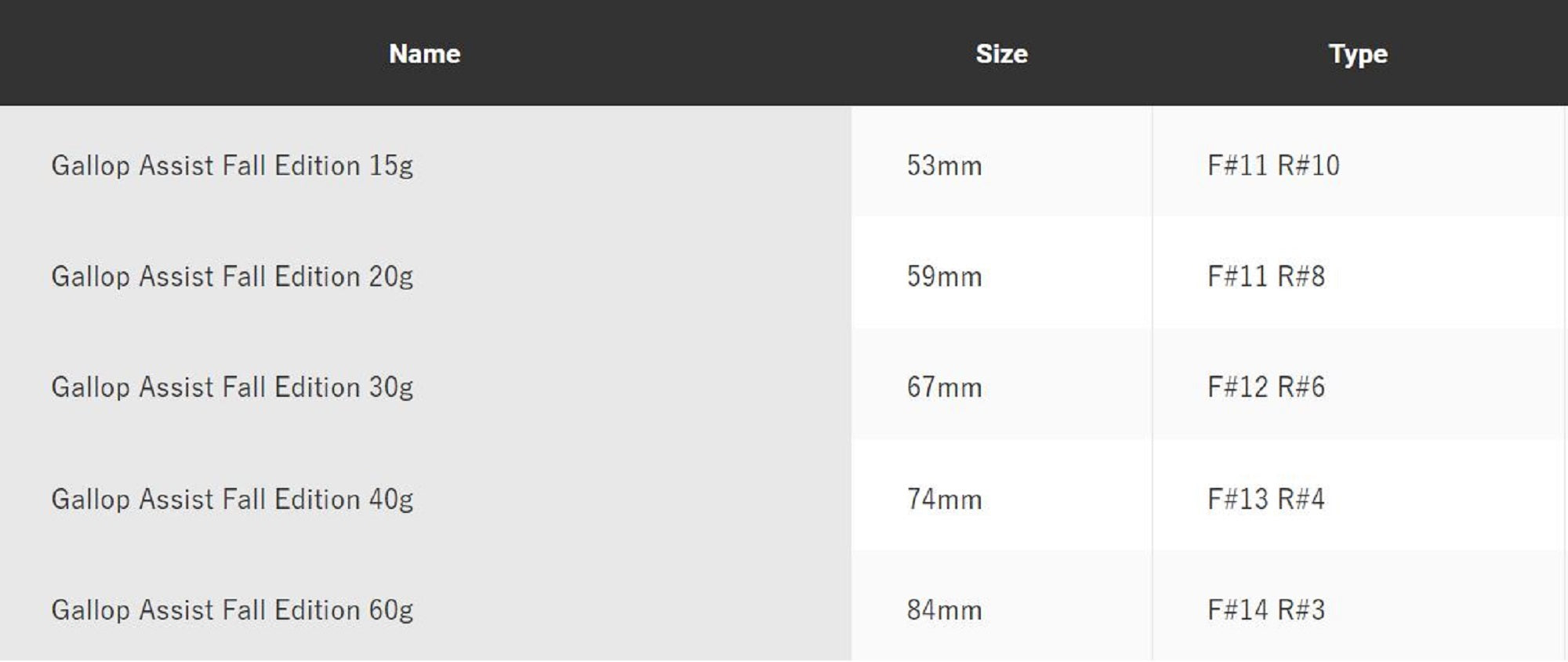Screen dimensions: 1568x662
Task: Select Gallop Assist Fall Edition 60g name
Action: (x=232, y=609)
